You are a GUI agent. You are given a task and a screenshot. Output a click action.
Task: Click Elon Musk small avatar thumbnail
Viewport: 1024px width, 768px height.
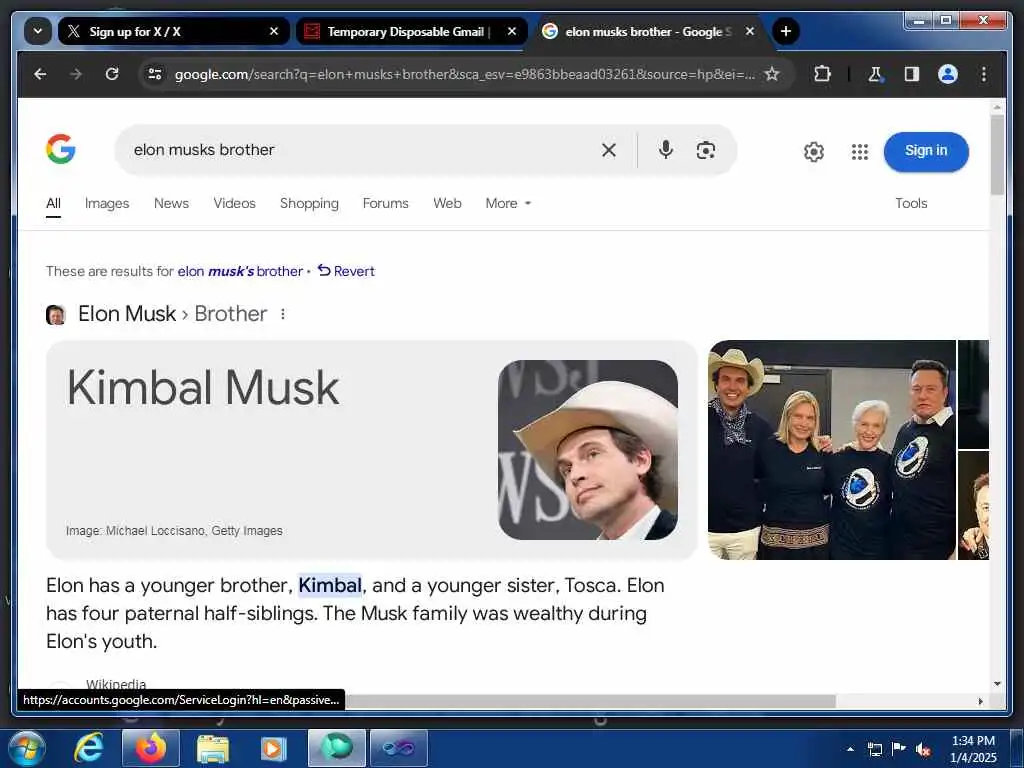[x=56, y=315]
